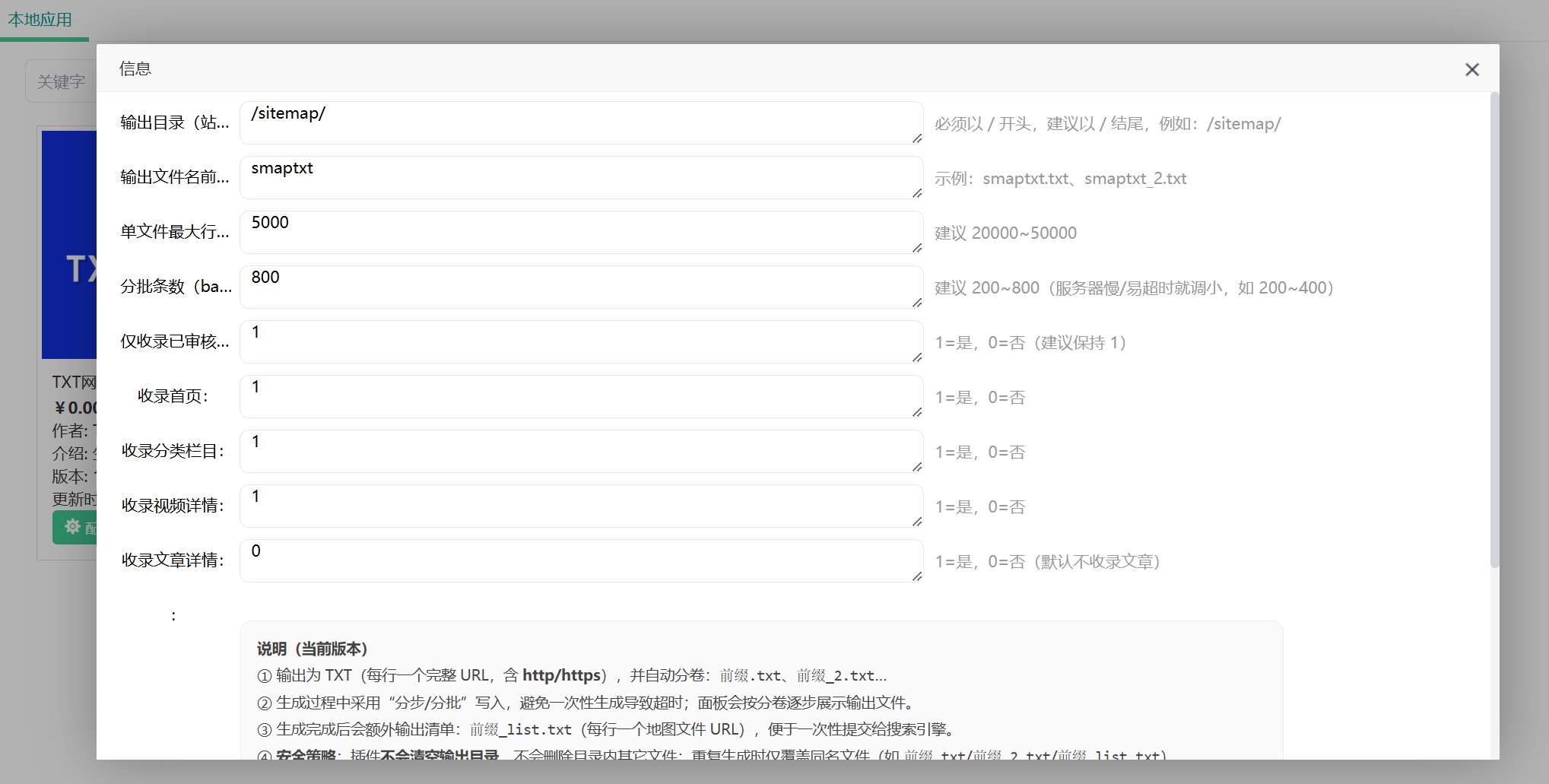This screenshot has width=1549, height=784.
Task: Click resize handle of smaptxt textarea
Action: (x=917, y=193)
